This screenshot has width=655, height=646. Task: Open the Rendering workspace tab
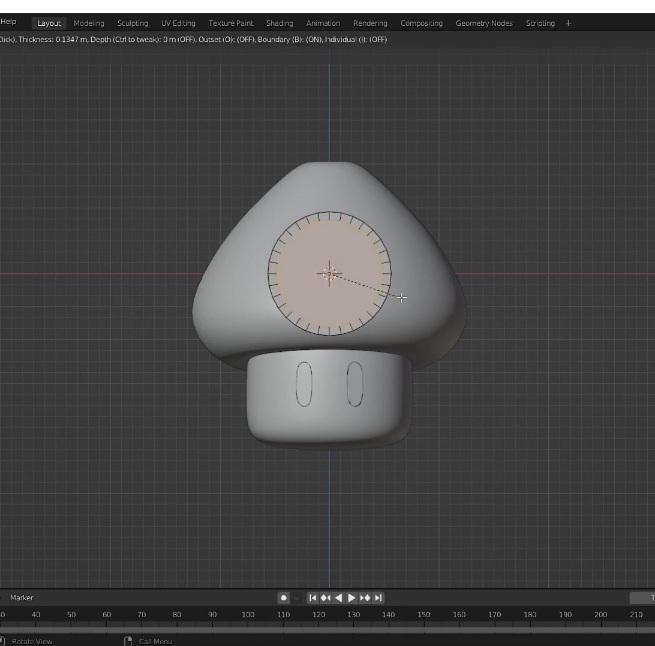[x=370, y=23]
